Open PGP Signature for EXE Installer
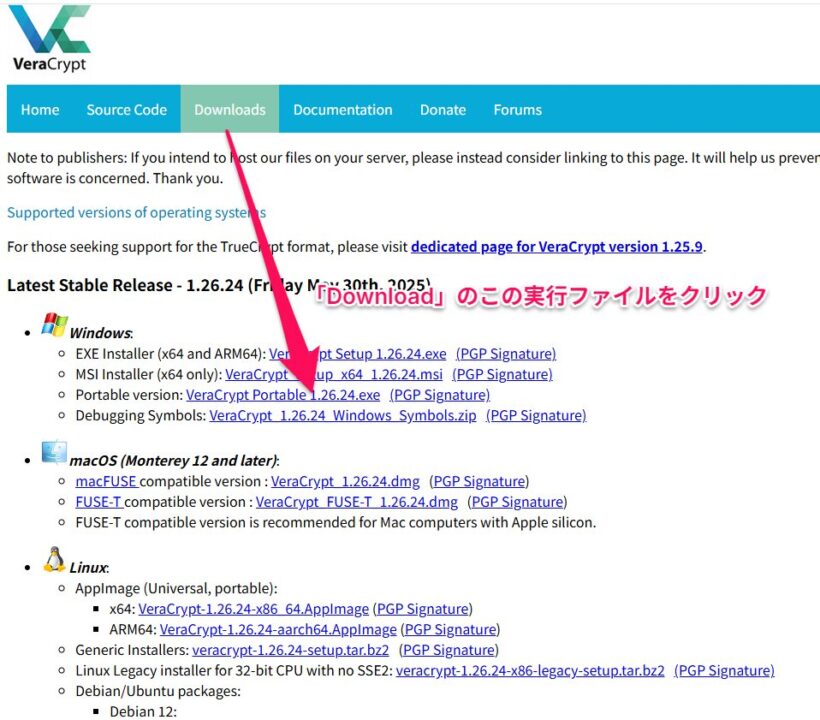820x720 pixels. [x=506, y=354]
